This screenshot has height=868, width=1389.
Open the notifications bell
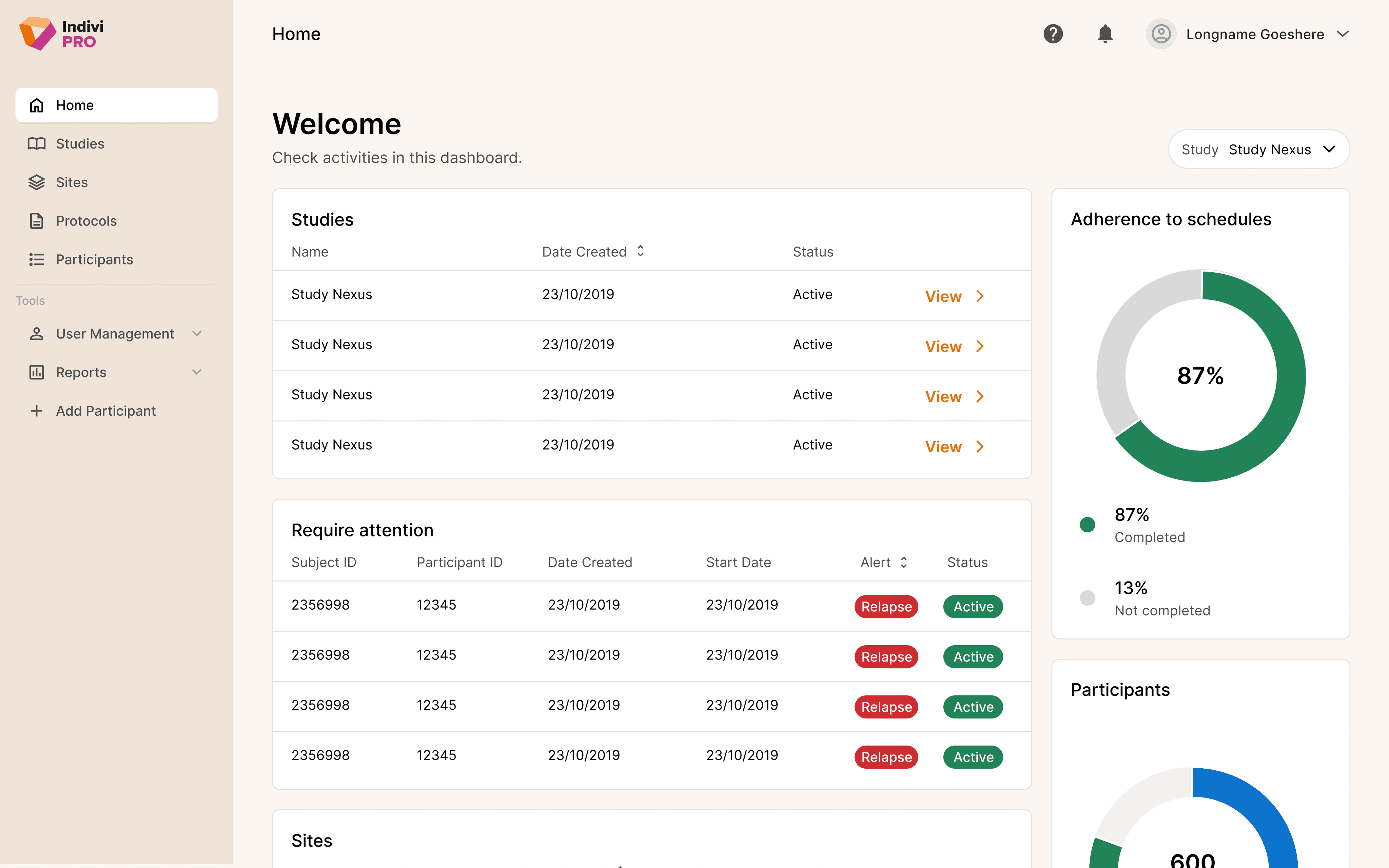point(1105,34)
